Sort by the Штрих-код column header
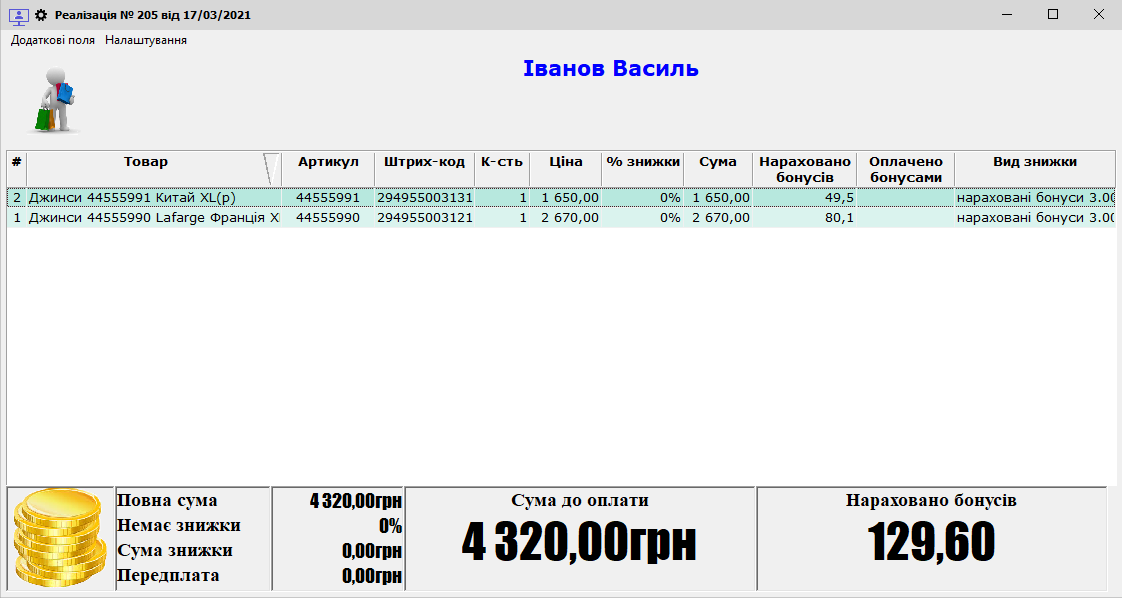The height and width of the screenshot is (598, 1122). coord(424,162)
